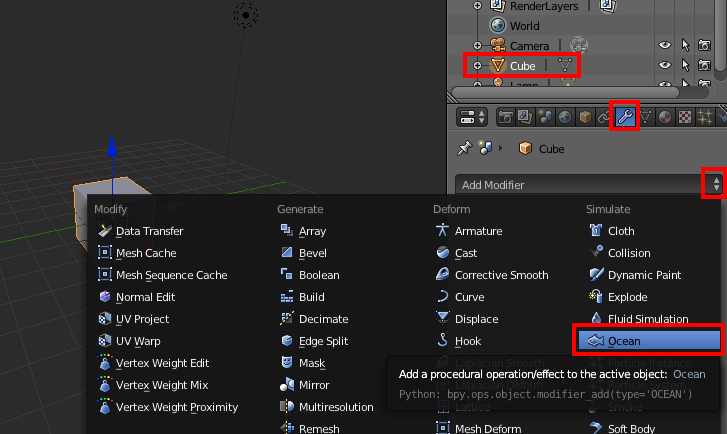Choose the Fluid Simulation modifier
727x434 pixels.
[x=648, y=319]
